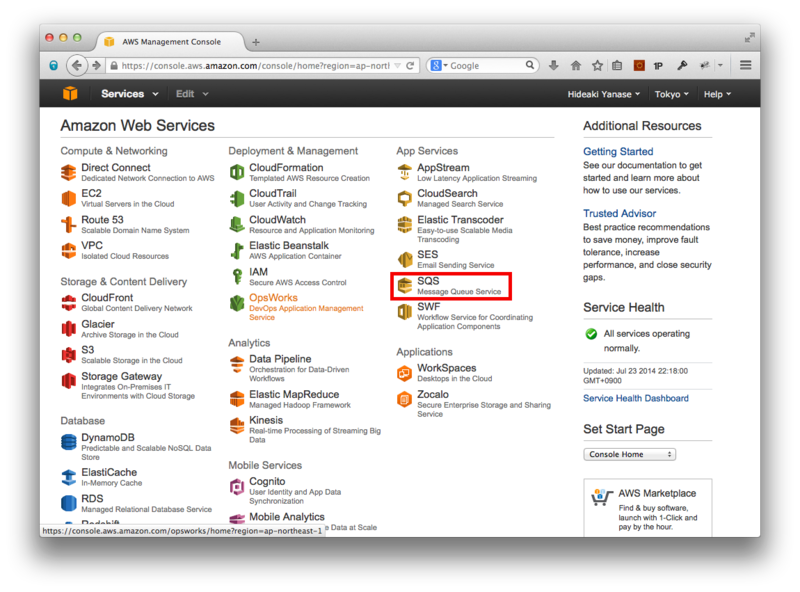Viewport: 800px width, 592px height.
Task: Open the Service Health Dashboard link
Action: (x=636, y=398)
